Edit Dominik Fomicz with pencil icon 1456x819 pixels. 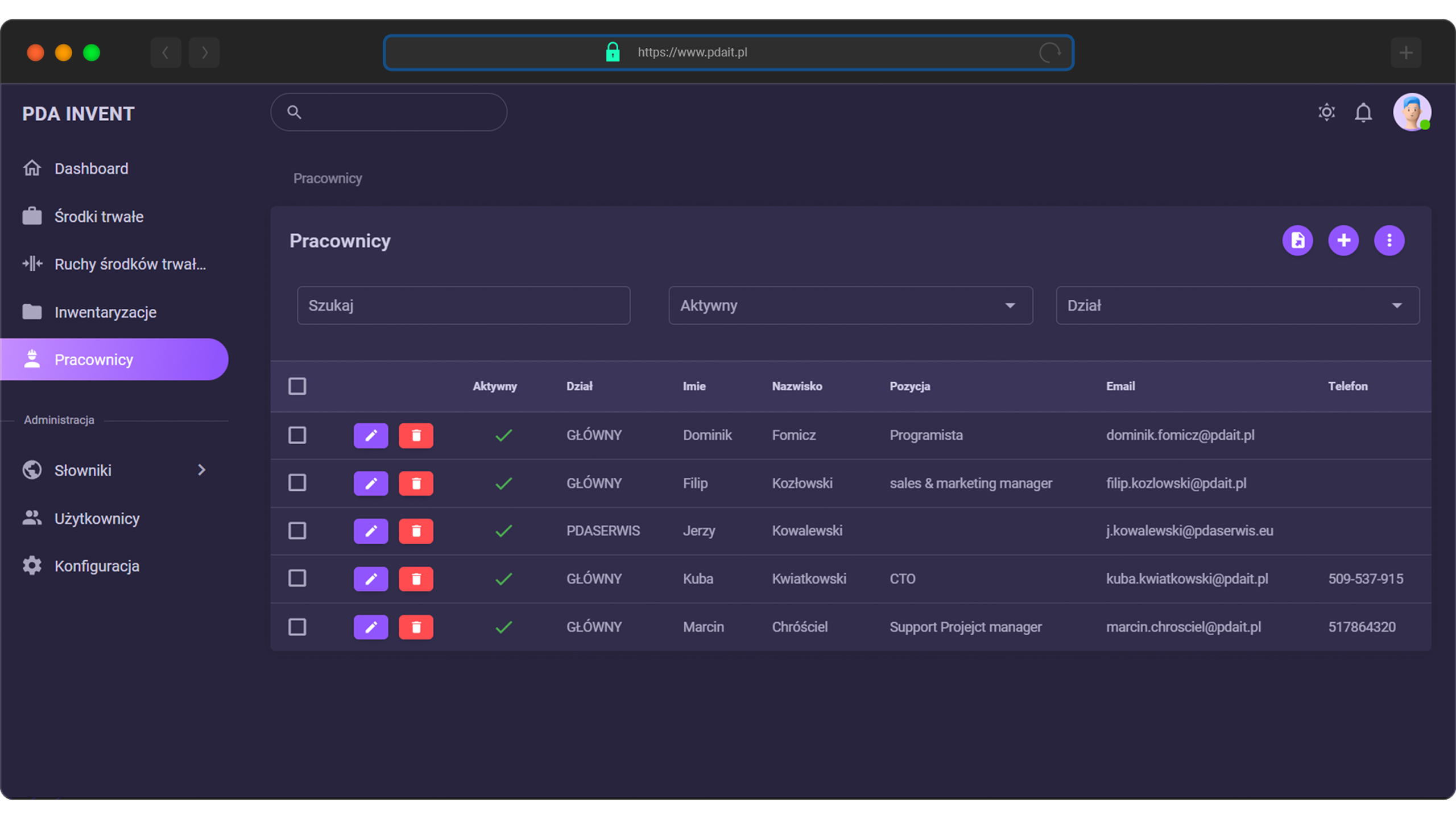coord(371,436)
